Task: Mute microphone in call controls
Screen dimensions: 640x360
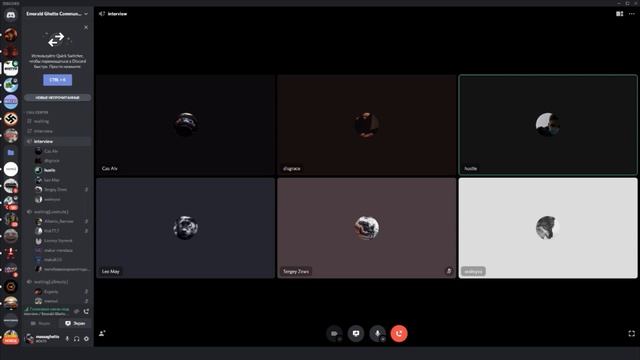Action: click(378, 333)
